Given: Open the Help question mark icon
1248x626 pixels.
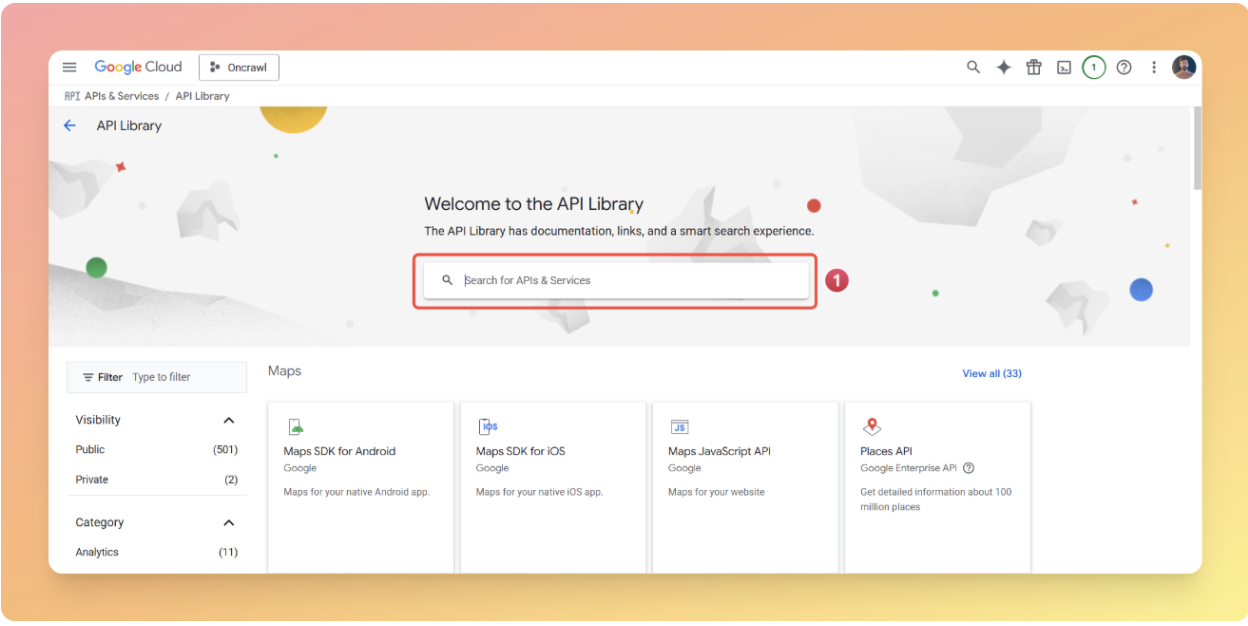Looking at the screenshot, I should point(1123,67).
